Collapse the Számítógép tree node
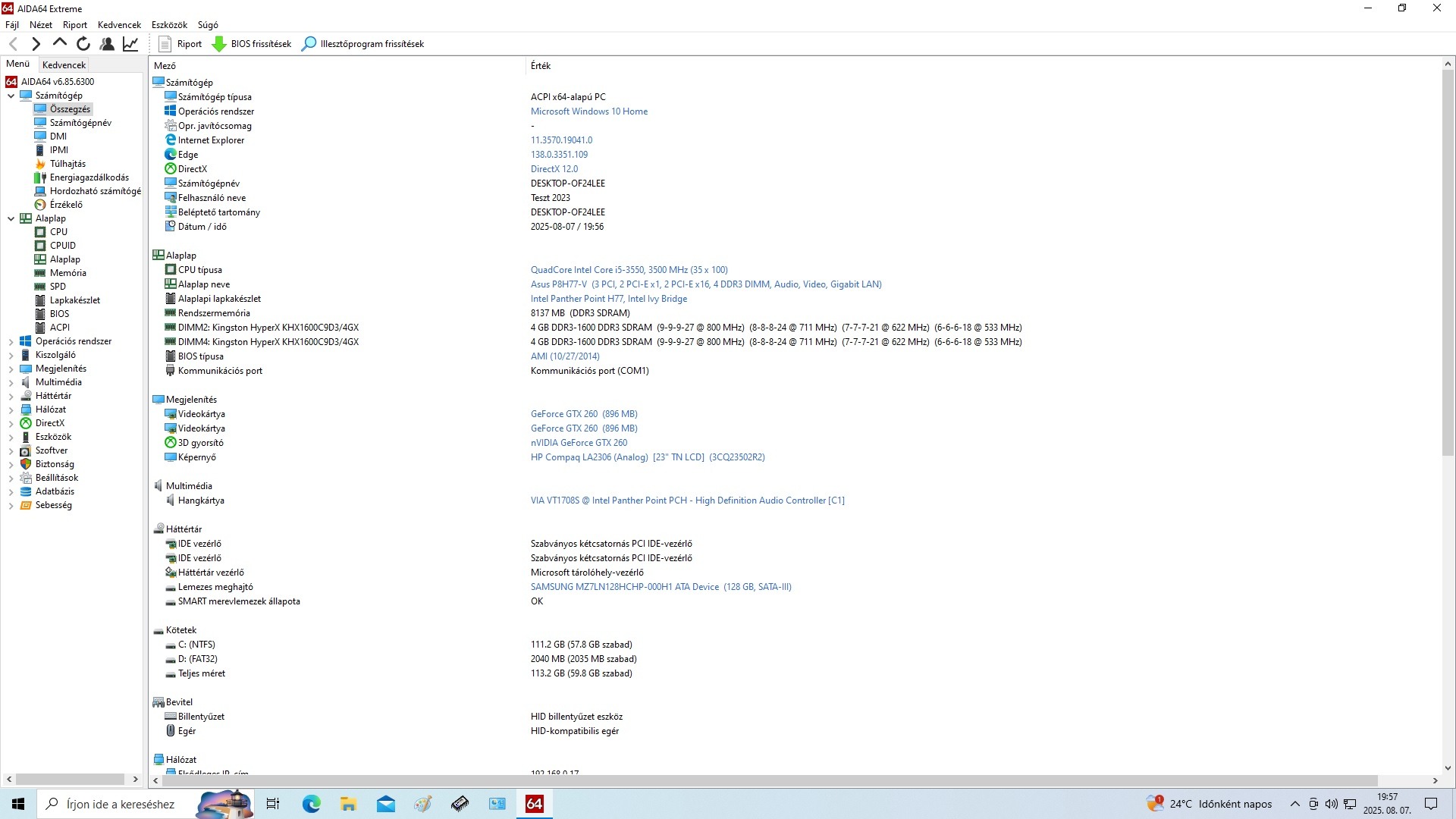1456x819 pixels. tap(11, 96)
